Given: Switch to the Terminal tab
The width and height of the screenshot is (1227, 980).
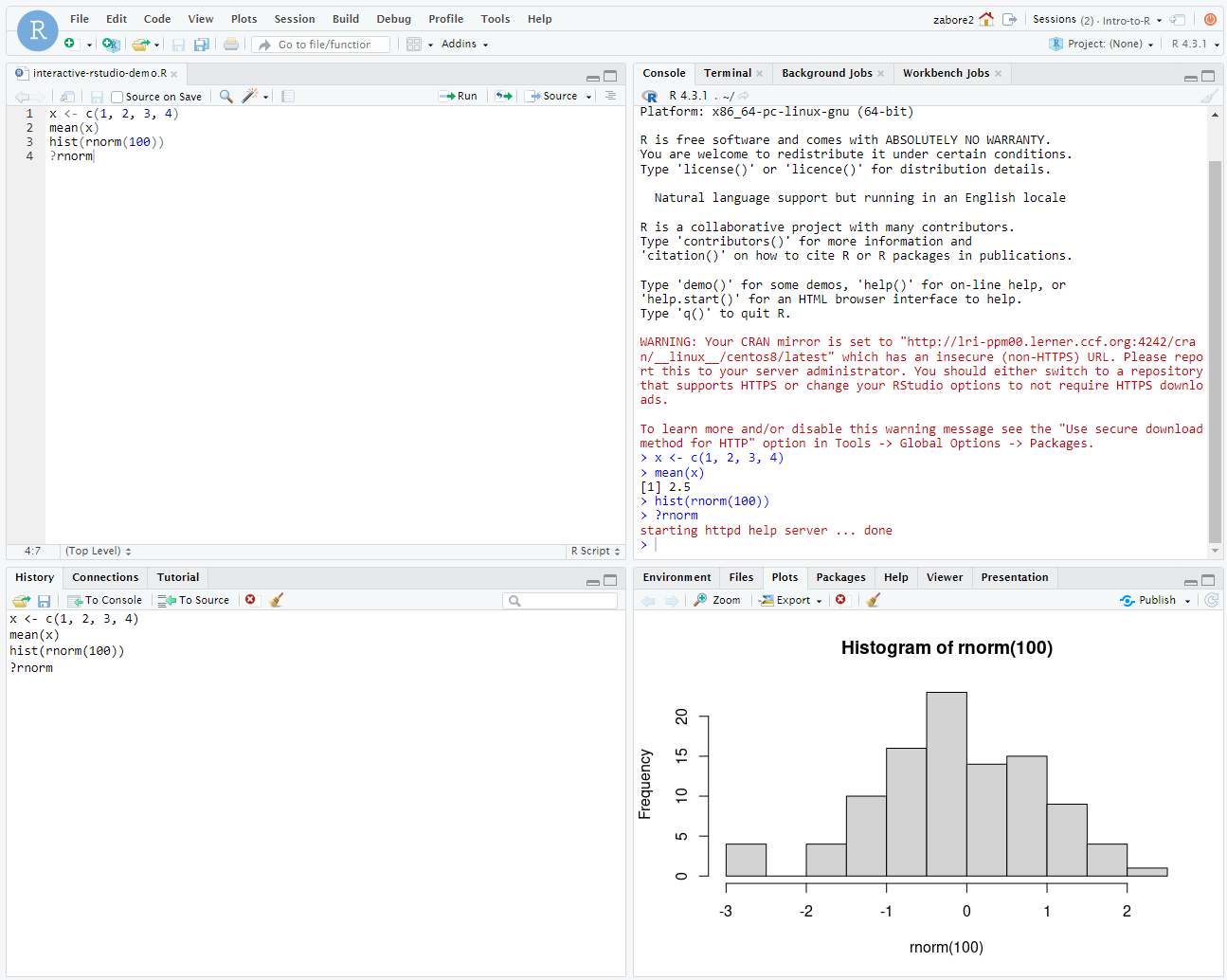Looking at the screenshot, I should coord(728,73).
